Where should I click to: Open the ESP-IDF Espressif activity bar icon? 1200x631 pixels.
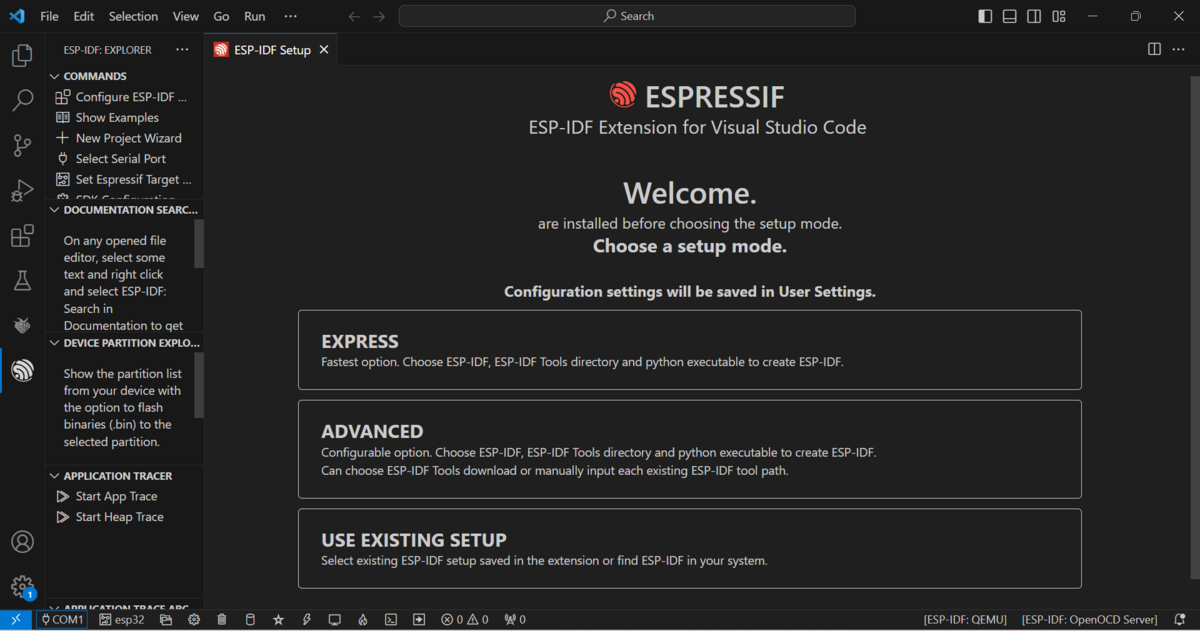[22, 371]
